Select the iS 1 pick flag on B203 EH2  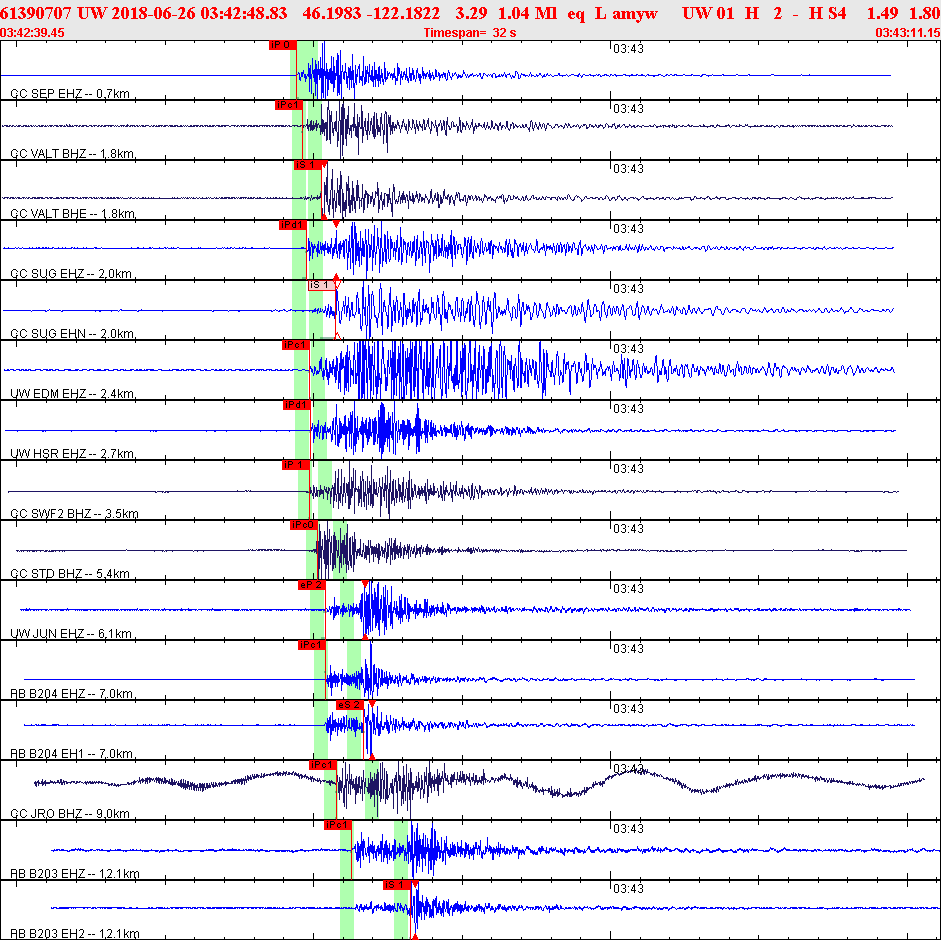397,885
